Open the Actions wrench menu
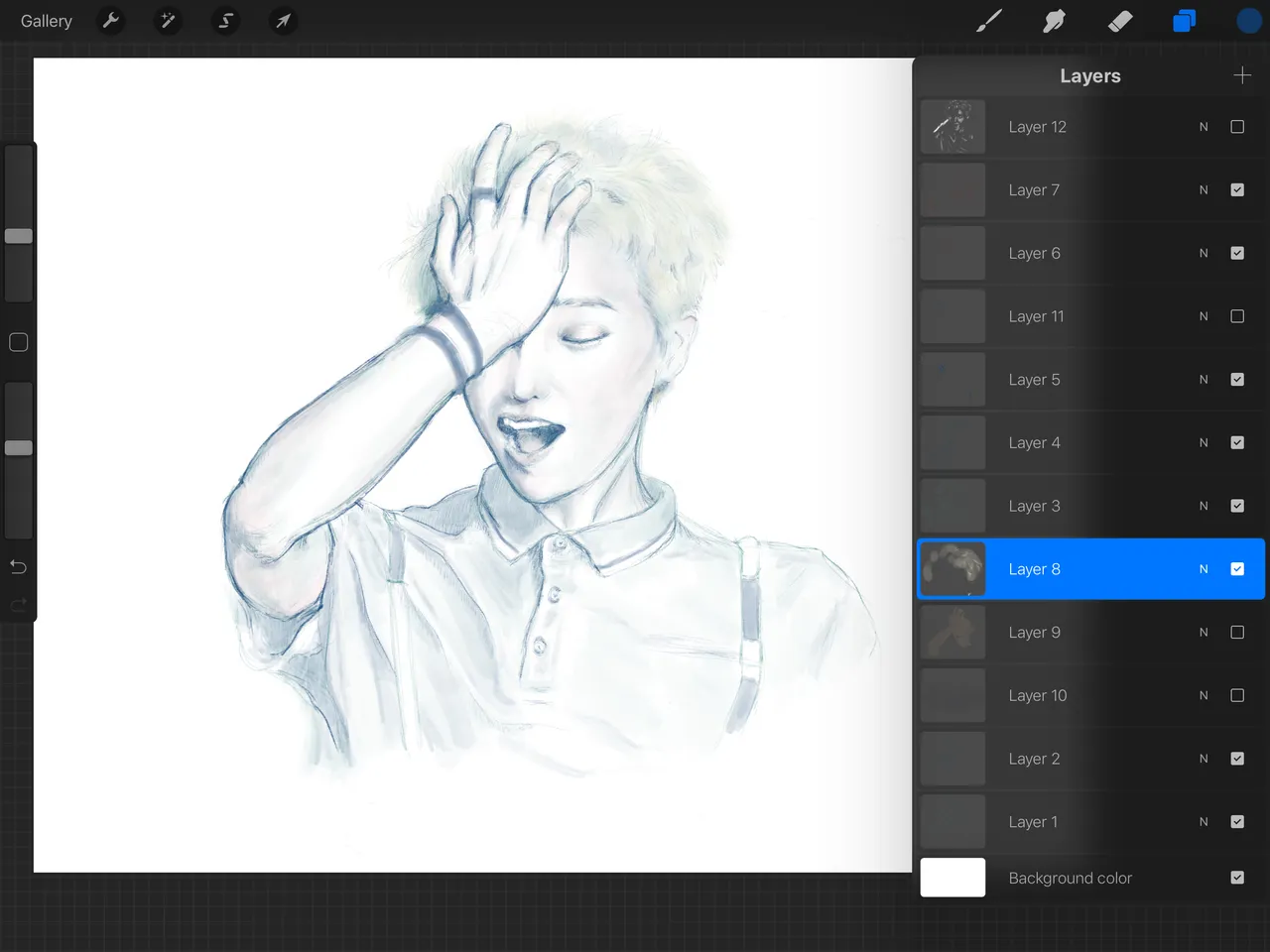Image resolution: width=1270 pixels, height=952 pixels. [x=111, y=21]
